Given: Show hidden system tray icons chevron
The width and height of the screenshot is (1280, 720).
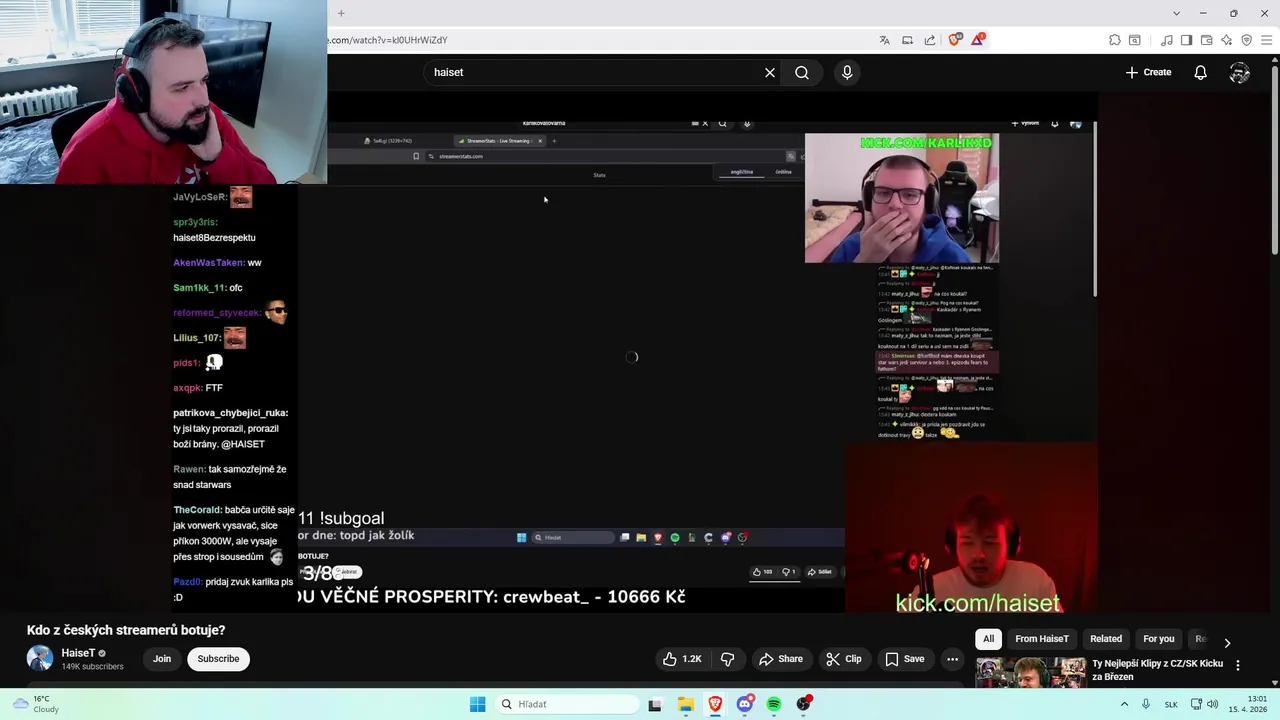Looking at the screenshot, I should [x=1124, y=704].
